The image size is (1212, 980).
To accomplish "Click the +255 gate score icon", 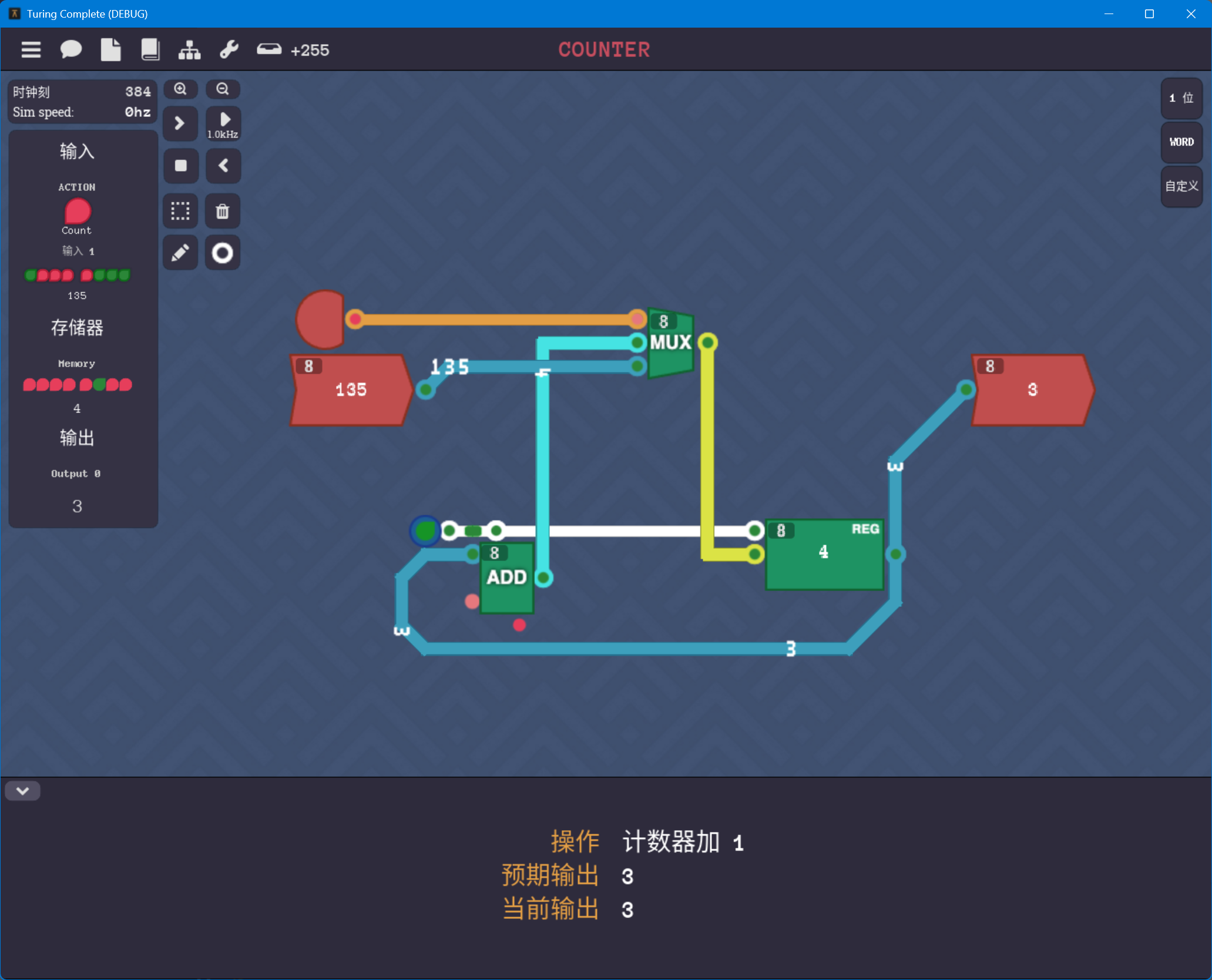I will click(x=269, y=49).
